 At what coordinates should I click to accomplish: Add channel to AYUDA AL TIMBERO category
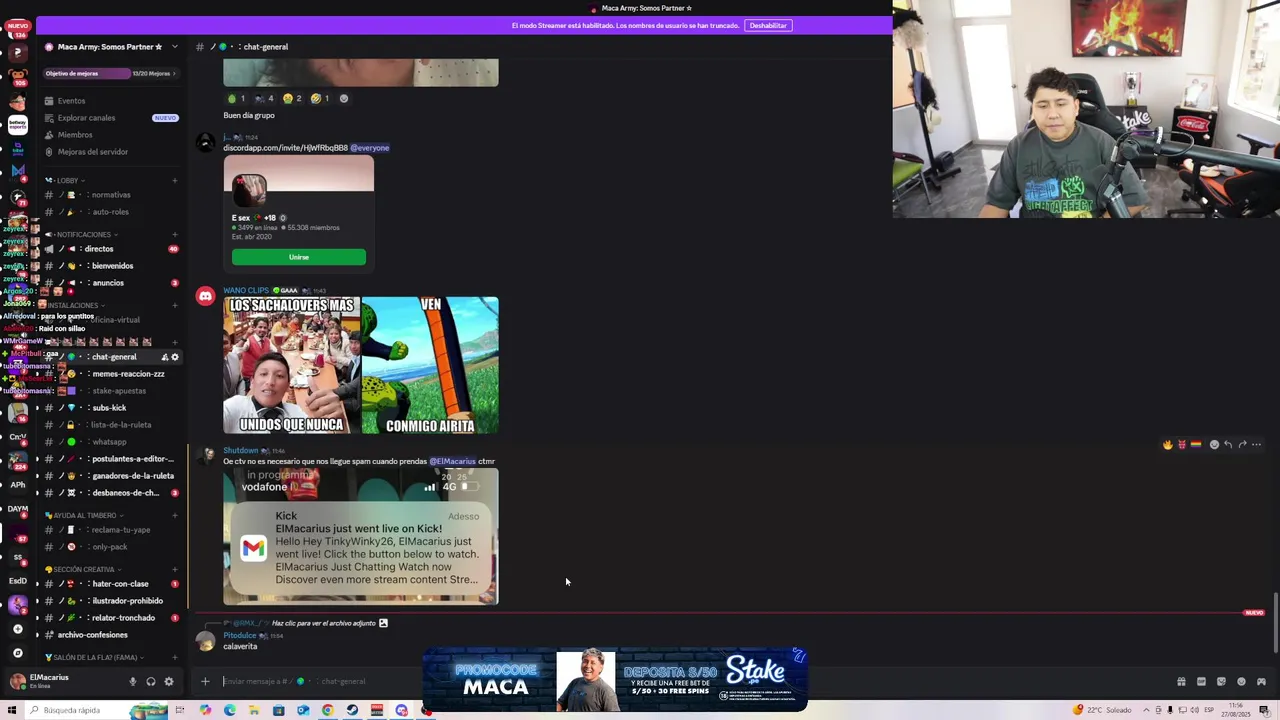pyautogui.click(x=174, y=516)
